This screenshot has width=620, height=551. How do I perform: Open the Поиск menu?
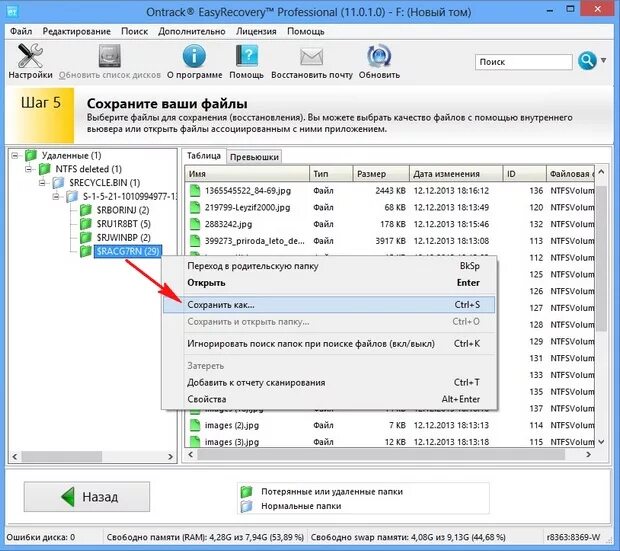click(x=134, y=31)
